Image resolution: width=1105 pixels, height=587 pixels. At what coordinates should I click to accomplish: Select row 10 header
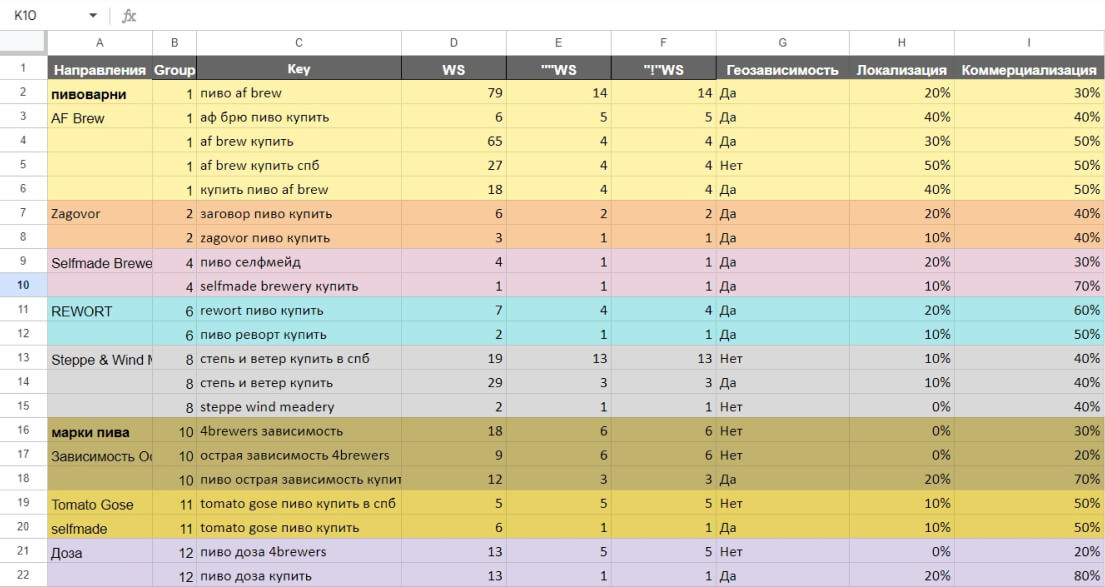23,285
